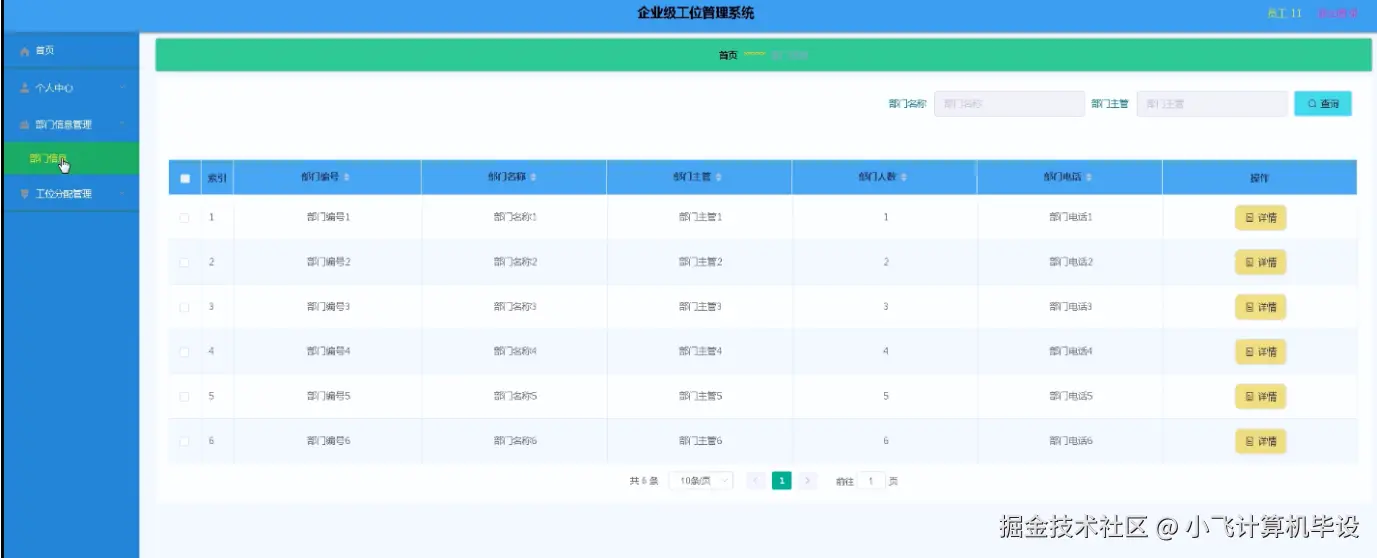The height and width of the screenshot is (558, 1377).
Task: Click the cell 部门电话3
Action: pyautogui.click(x=1071, y=307)
